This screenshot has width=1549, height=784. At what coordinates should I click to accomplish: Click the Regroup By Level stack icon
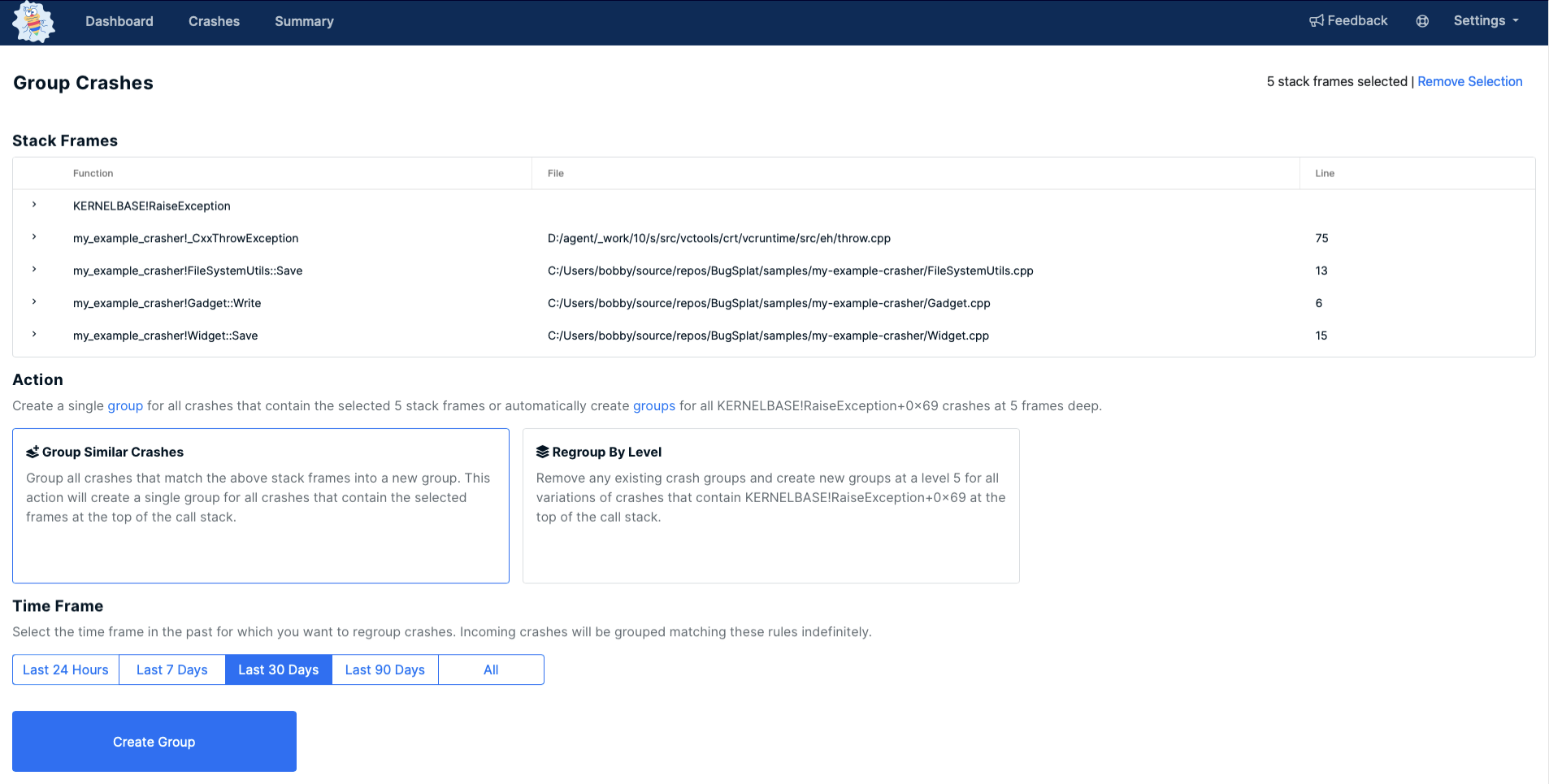click(x=543, y=452)
